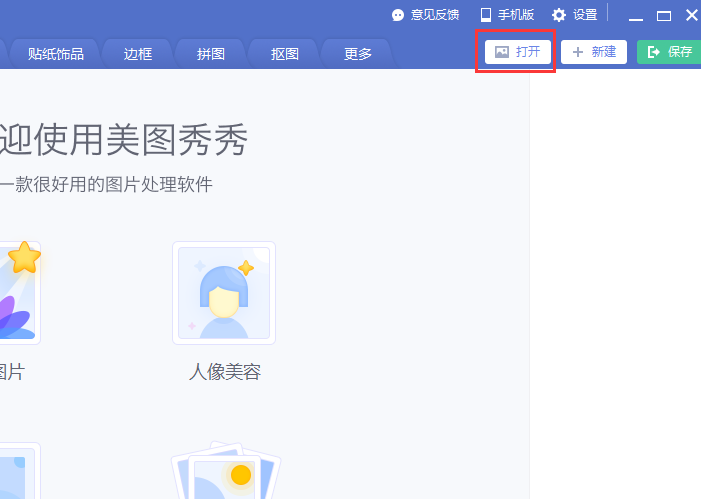701x499 pixels.
Task: Click the green 保存 button
Action: coord(669,52)
